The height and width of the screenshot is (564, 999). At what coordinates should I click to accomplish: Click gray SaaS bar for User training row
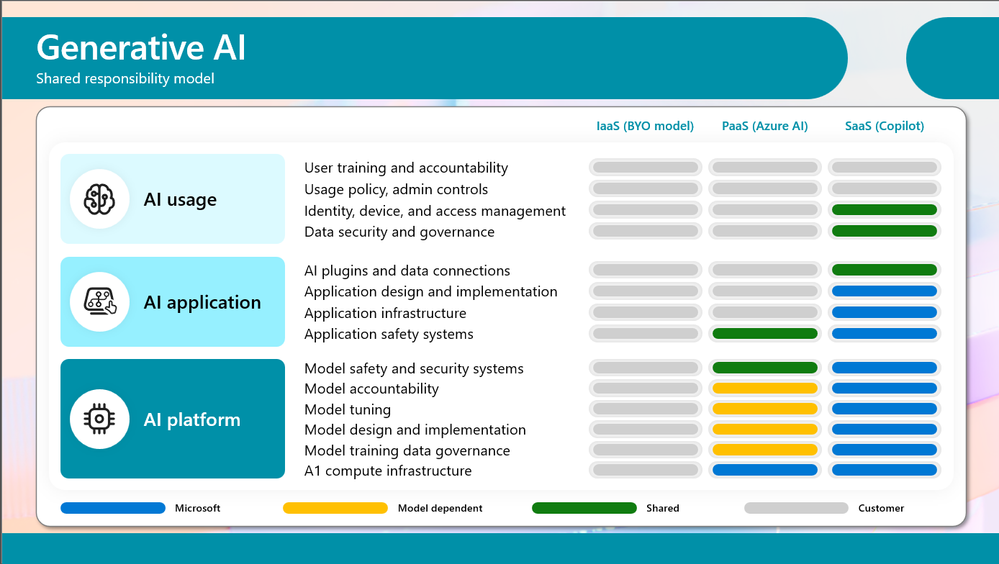click(884, 168)
